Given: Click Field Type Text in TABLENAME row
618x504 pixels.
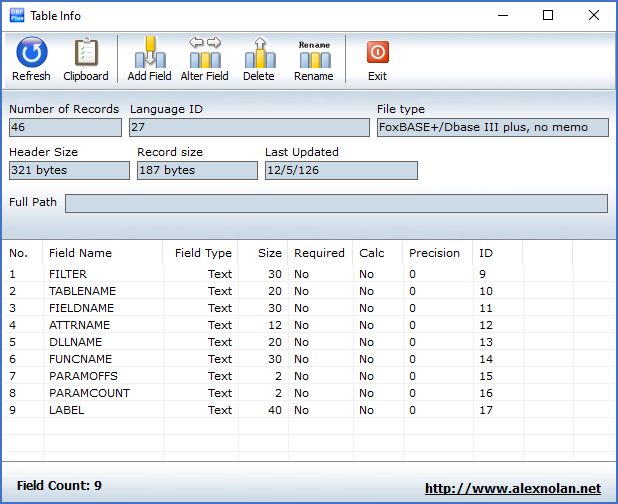Looking at the screenshot, I should pyautogui.click(x=220, y=291).
